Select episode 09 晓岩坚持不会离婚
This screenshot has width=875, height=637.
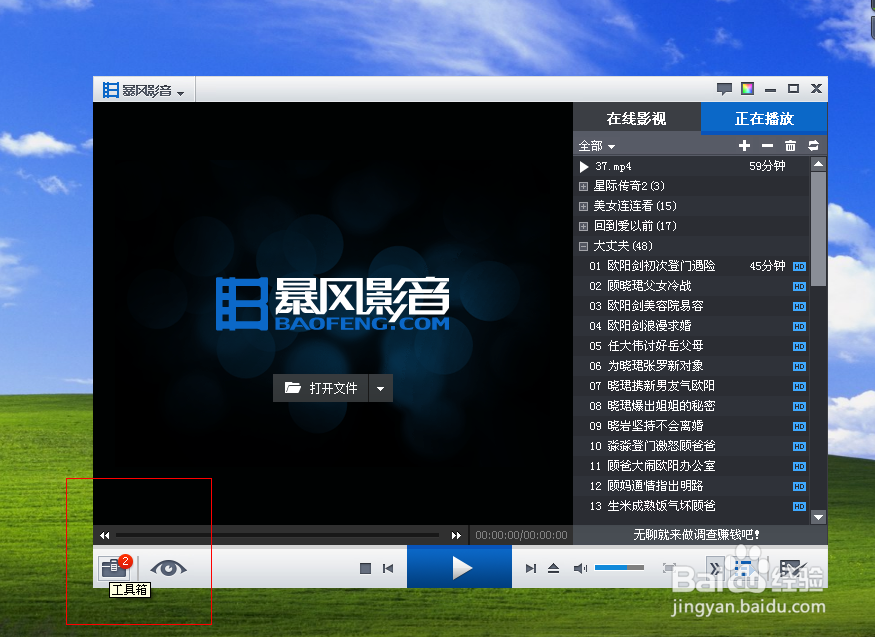[x=691, y=426]
